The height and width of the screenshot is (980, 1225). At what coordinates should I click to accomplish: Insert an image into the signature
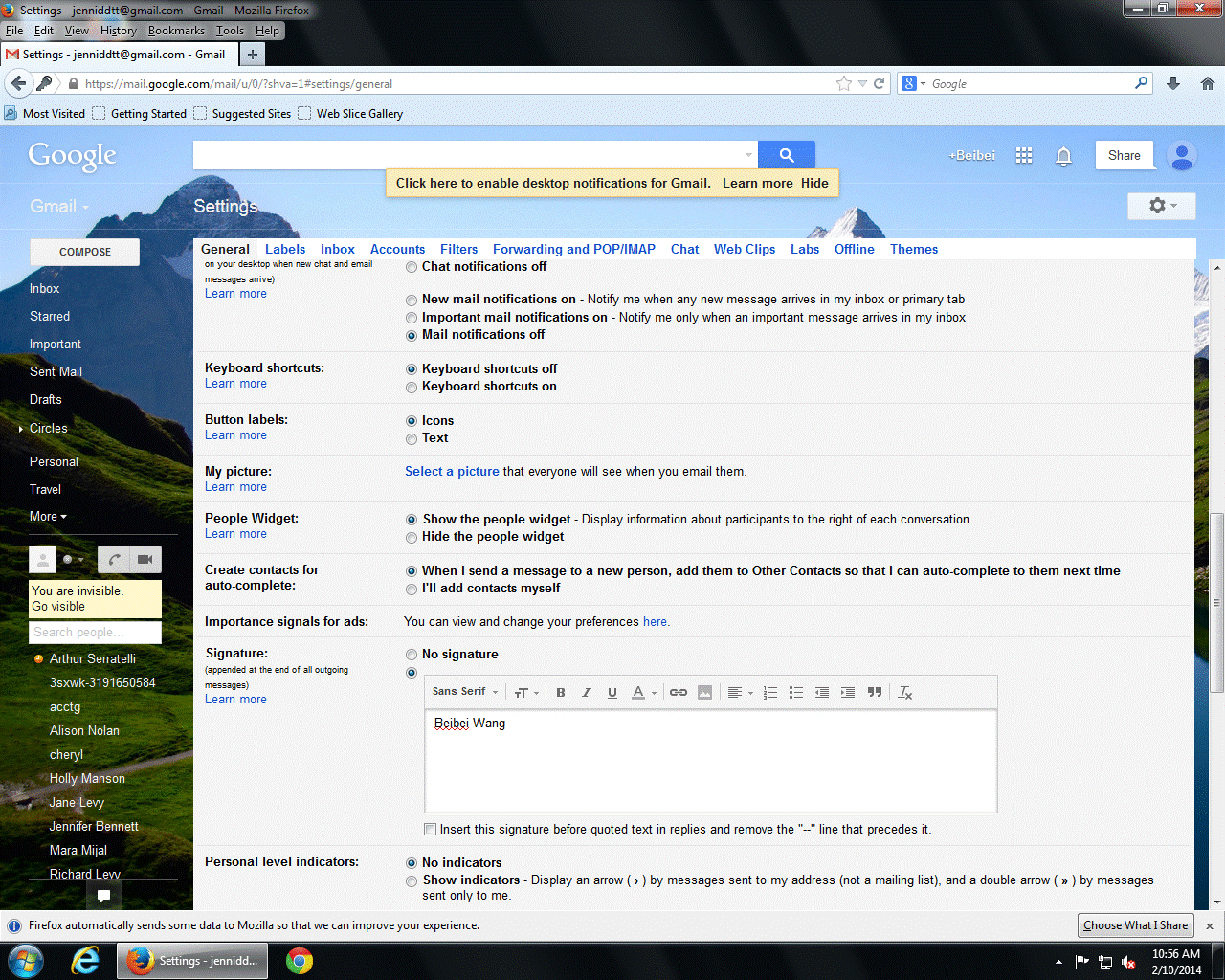point(704,692)
